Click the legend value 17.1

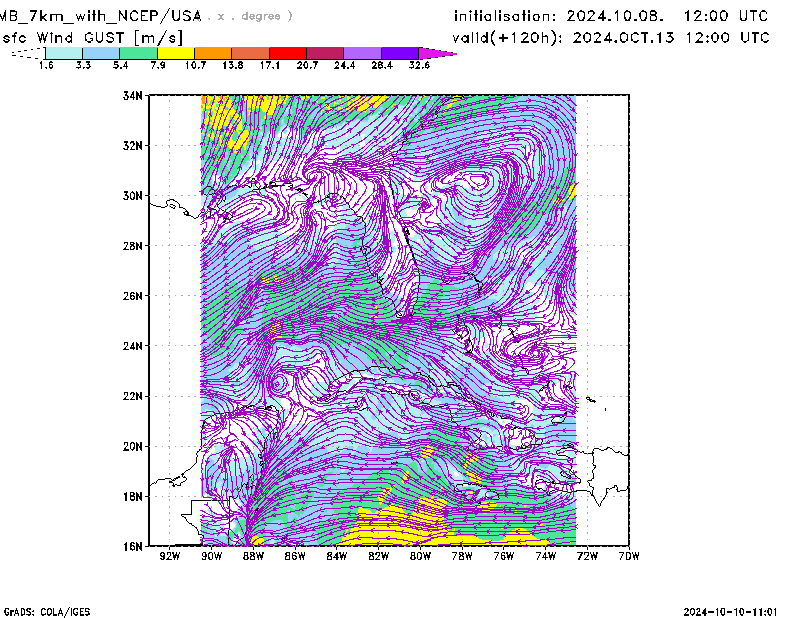270,65
